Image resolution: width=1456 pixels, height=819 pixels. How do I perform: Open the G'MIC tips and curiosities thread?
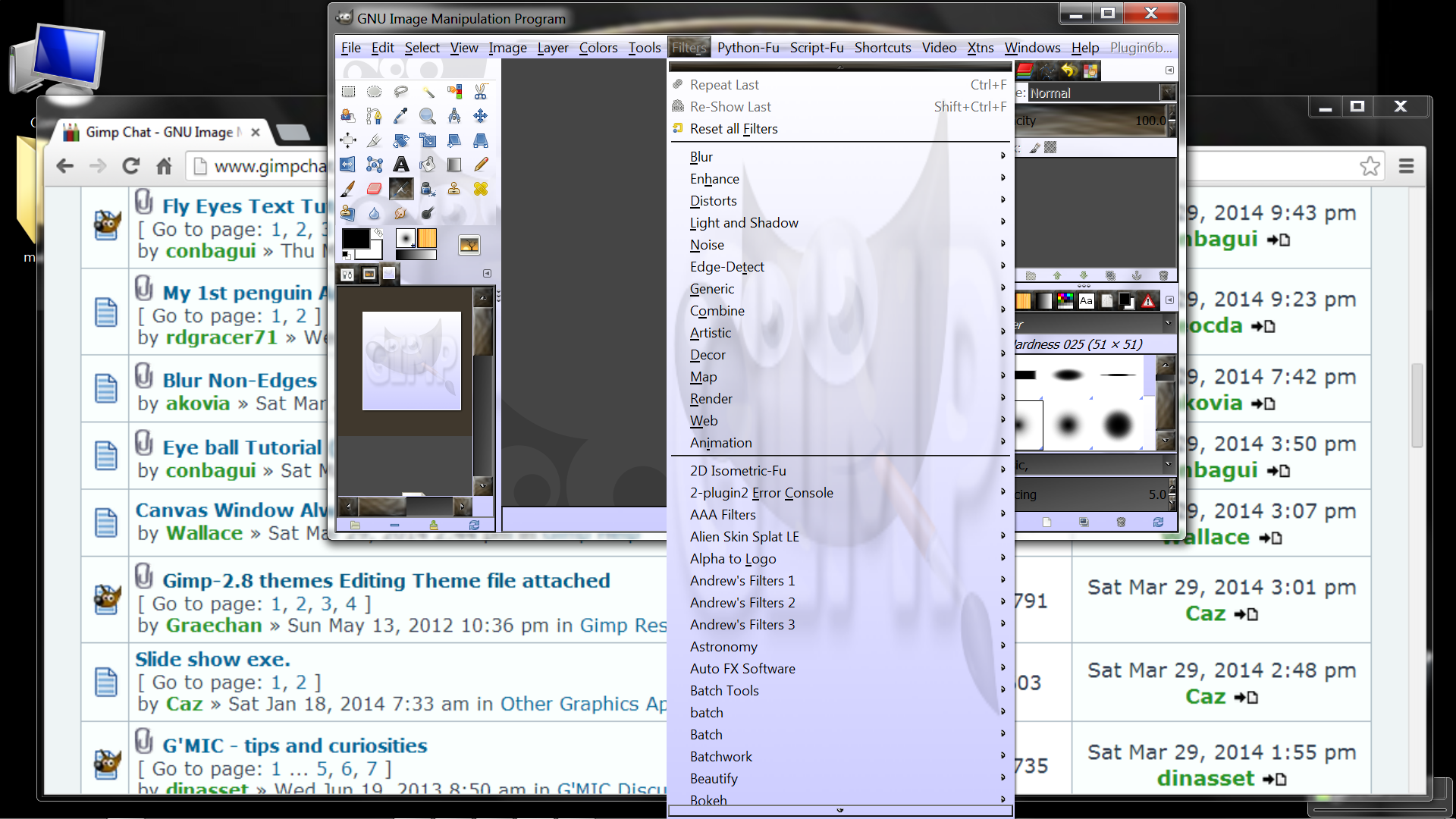point(295,745)
